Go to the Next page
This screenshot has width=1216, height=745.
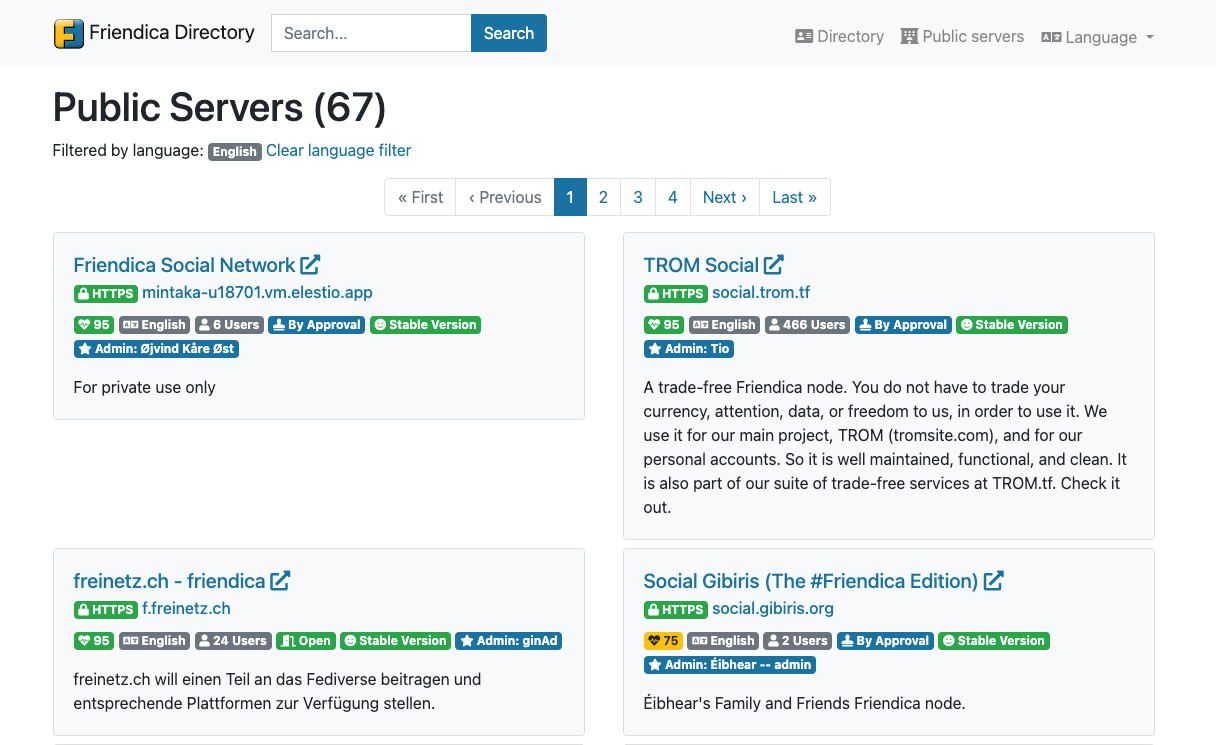(724, 197)
